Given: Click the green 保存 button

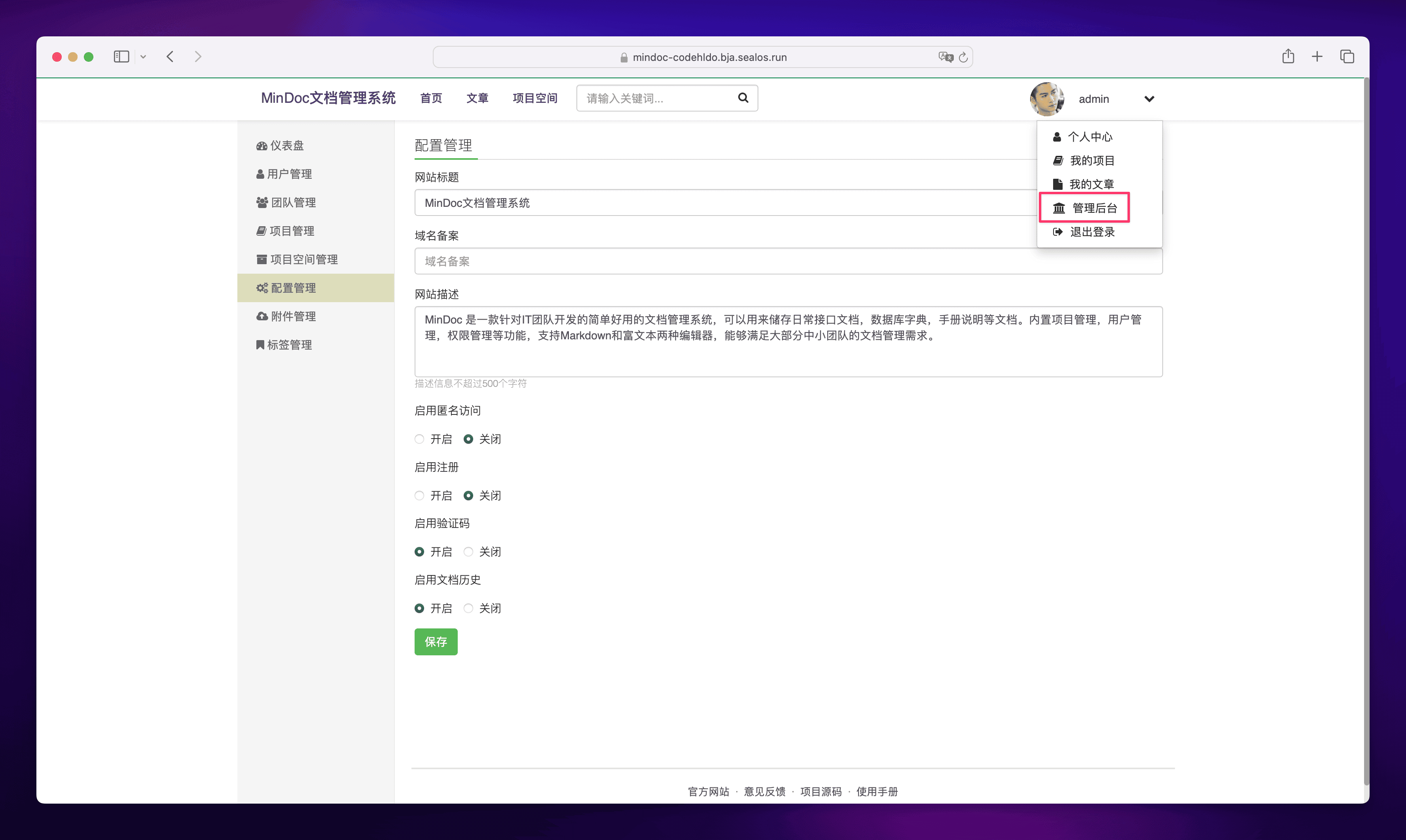Looking at the screenshot, I should click(x=436, y=642).
